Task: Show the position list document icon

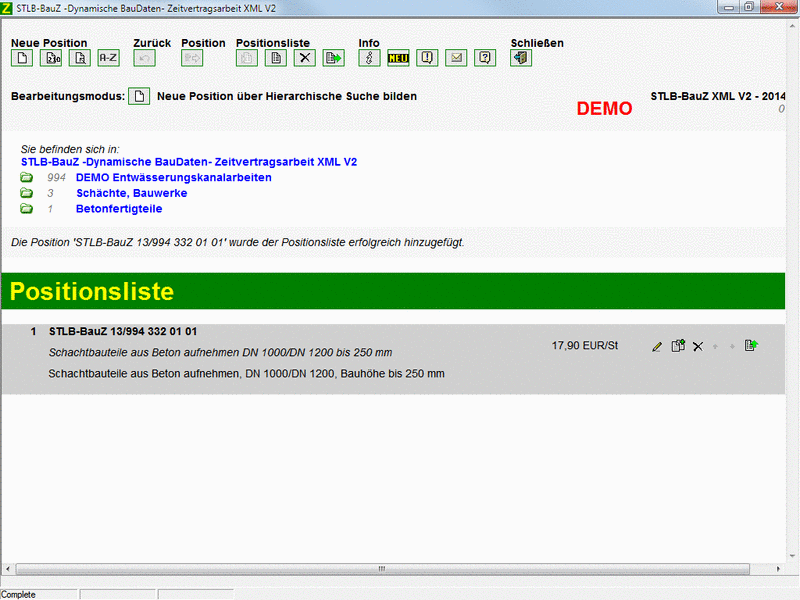Action: coord(276,58)
